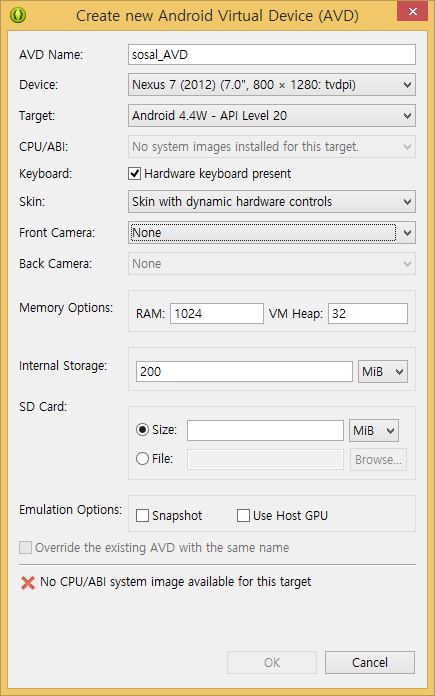Click the AVD Name text field
Screen dimensions: 435x696
[272, 55]
